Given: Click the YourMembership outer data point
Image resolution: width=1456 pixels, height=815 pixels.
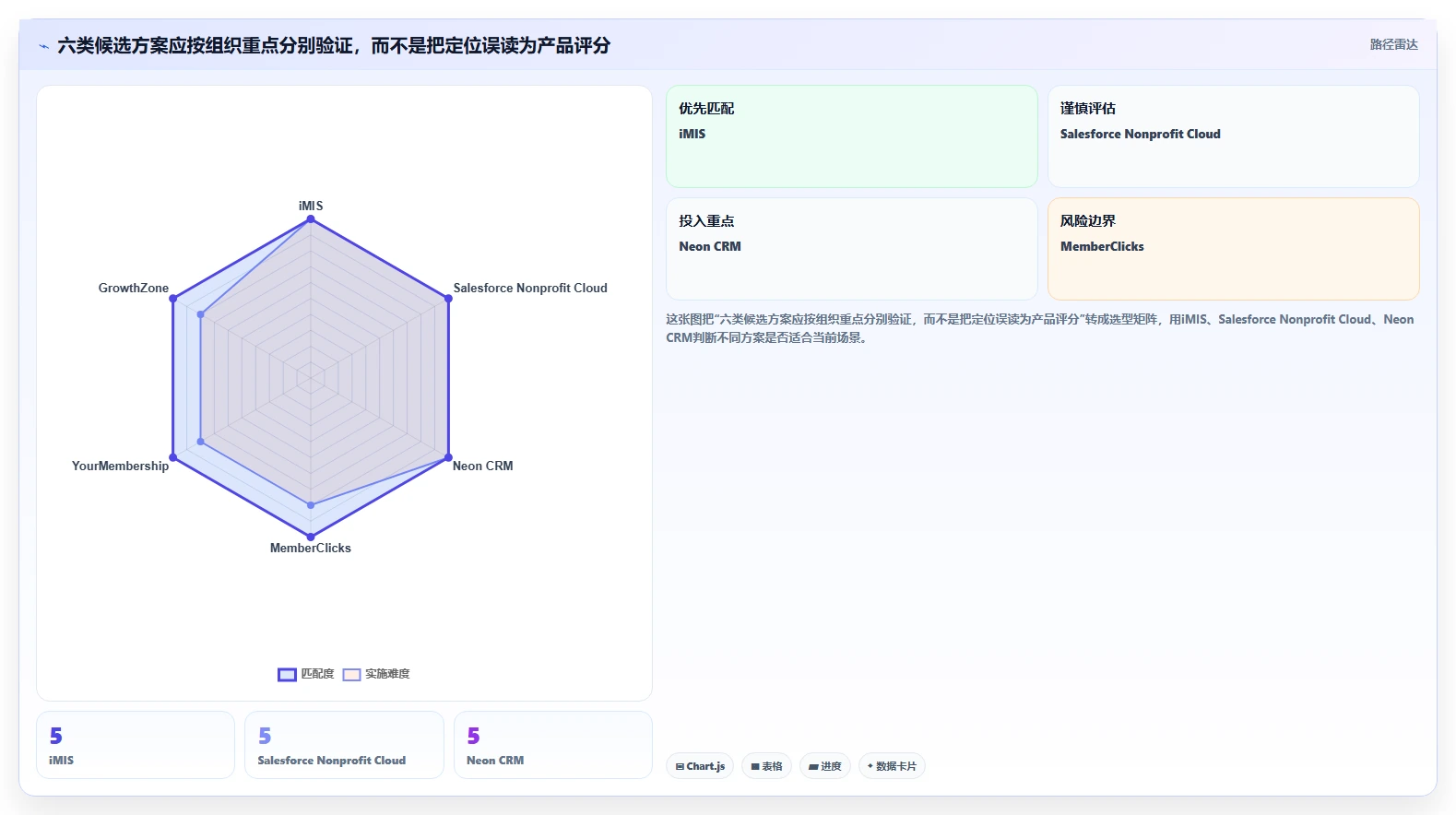Looking at the screenshot, I should pyautogui.click(x=173, y=457).
